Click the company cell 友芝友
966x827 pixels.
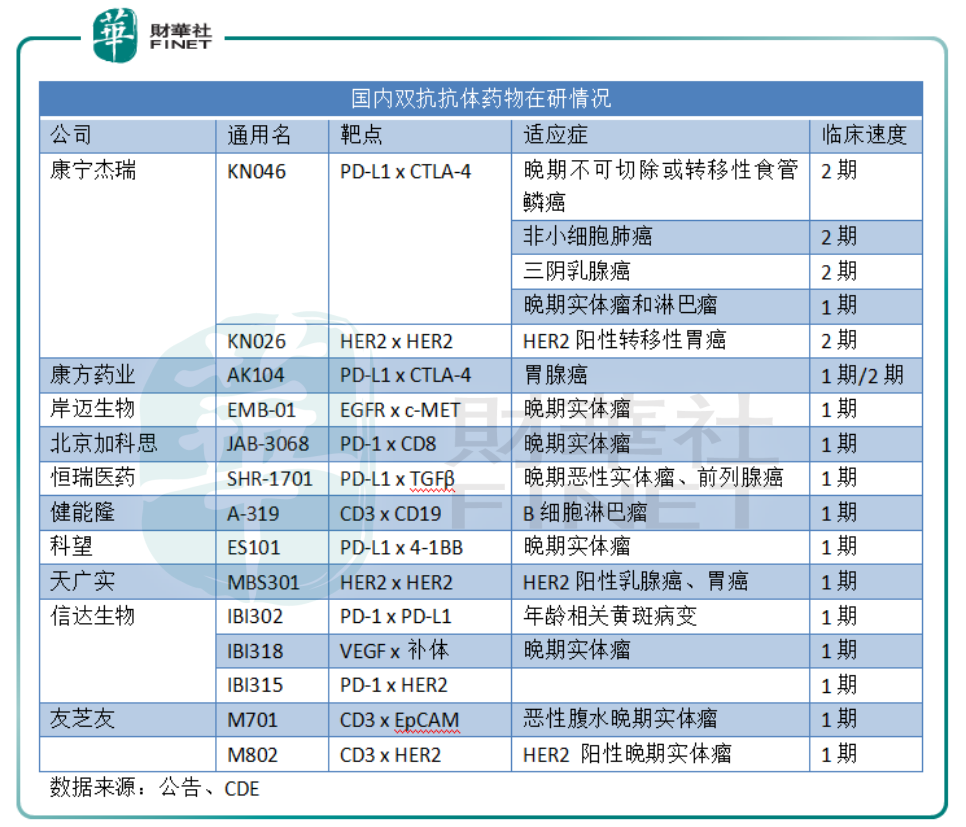click(x=82, y=719)
